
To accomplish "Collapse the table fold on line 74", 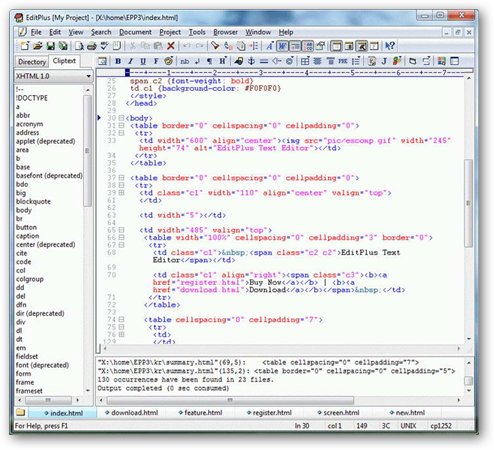I will click(x=121, y=319).
